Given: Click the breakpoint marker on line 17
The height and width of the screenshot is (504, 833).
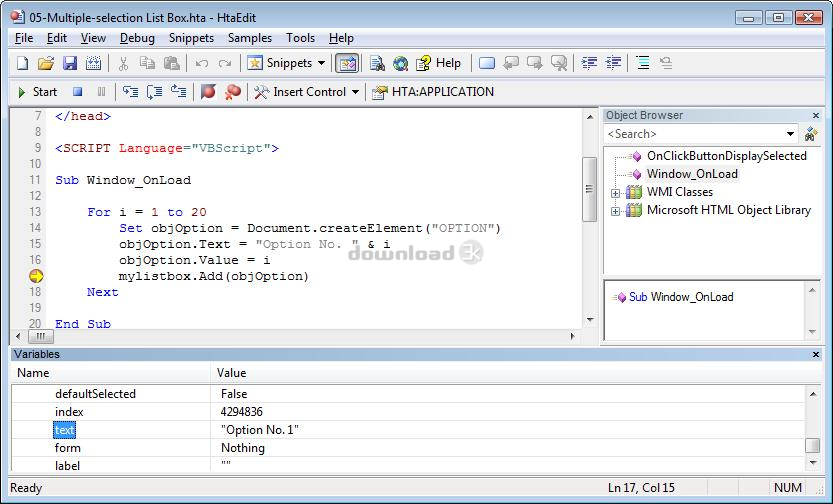Looking at the screenshot, I should click(36, 276).
